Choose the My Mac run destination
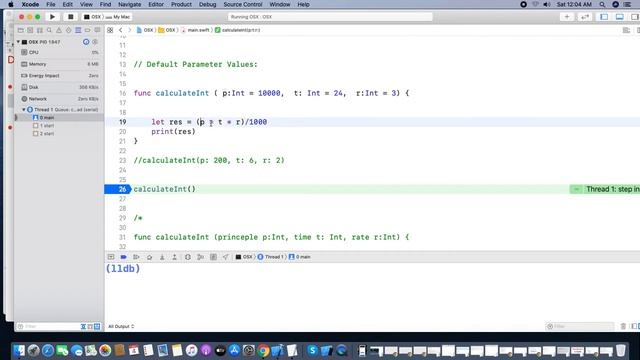640x360 pixels. (x=118, y=17)
